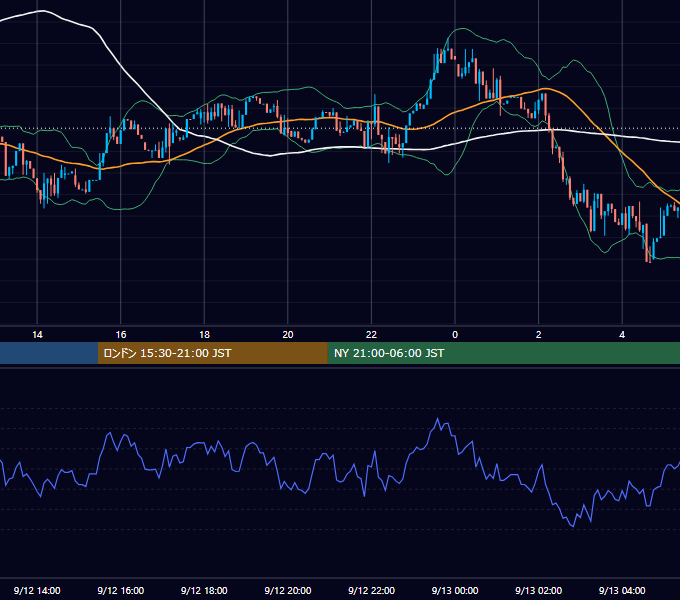The height and width of the screenshot is (600, 680).
Task: Click the 9/13 04:00 time label
Action: point(622,590)
